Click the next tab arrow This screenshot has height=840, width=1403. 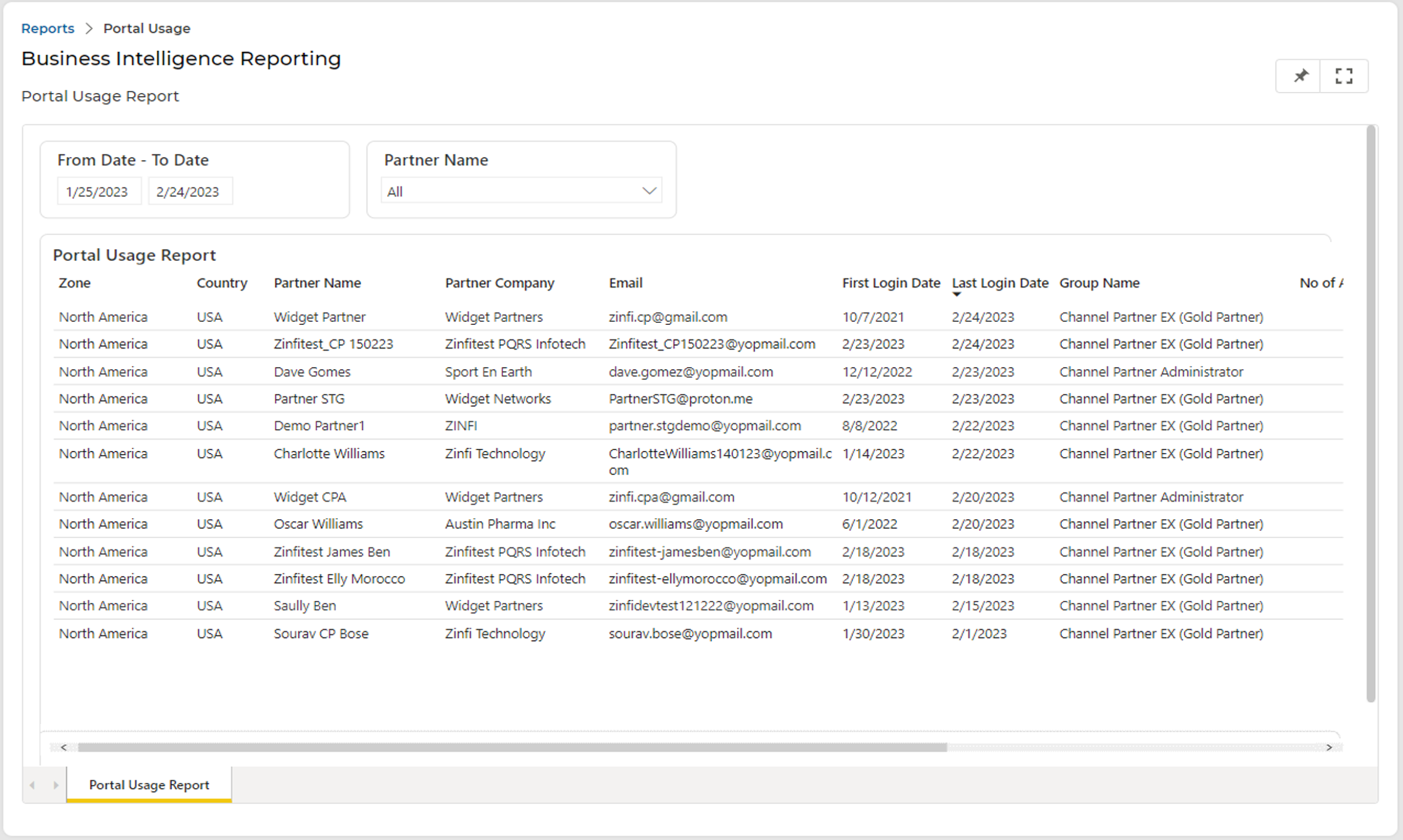click(55, 785)
